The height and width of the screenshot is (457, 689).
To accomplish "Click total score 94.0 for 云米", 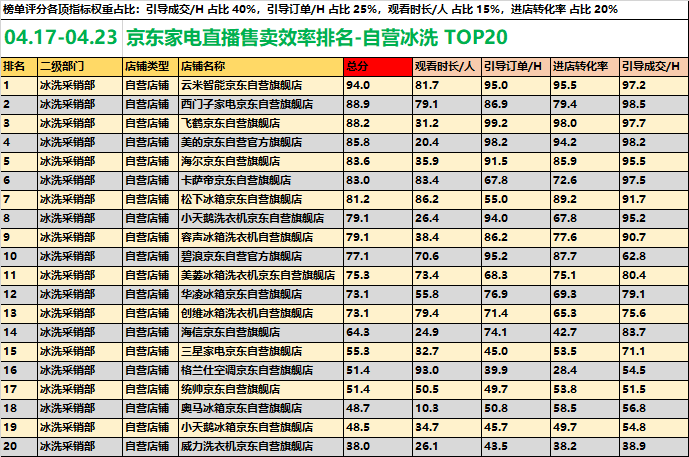I will (x=378, y=85).
